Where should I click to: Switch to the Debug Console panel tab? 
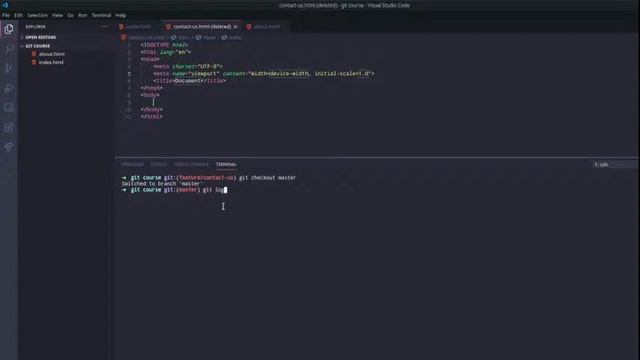[x=191, y=164]
